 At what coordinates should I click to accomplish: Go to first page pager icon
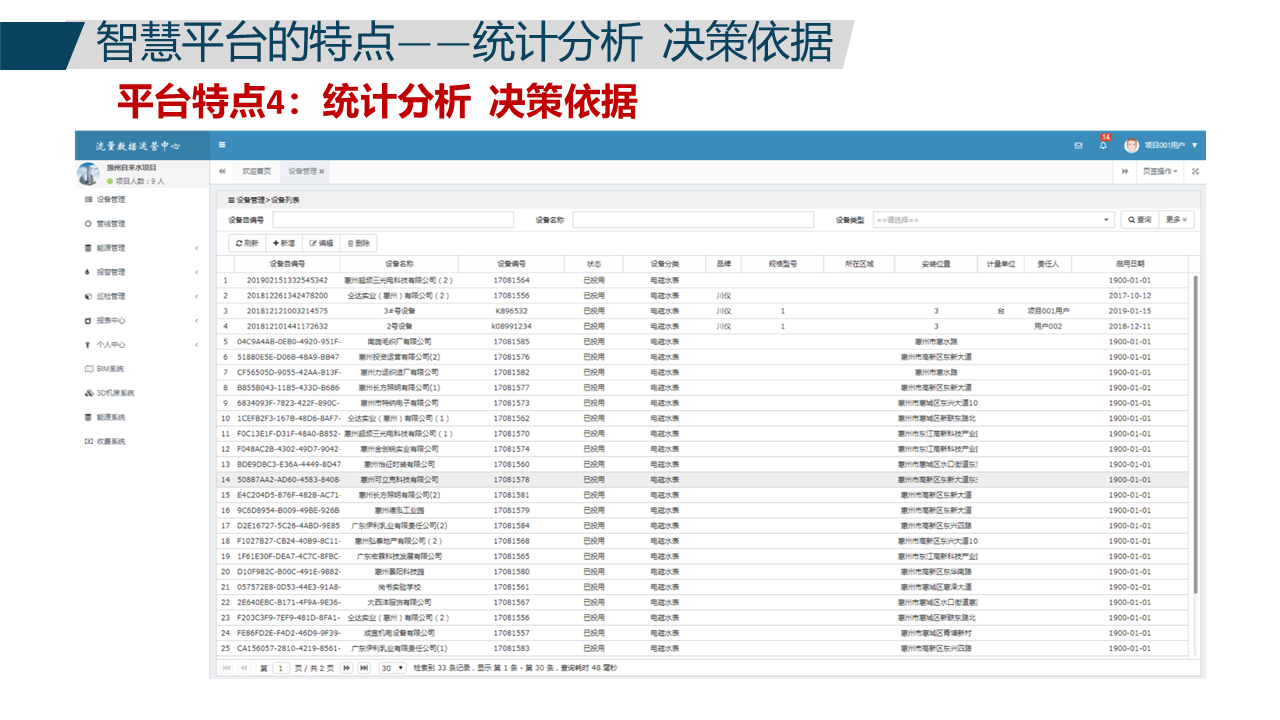226,667
